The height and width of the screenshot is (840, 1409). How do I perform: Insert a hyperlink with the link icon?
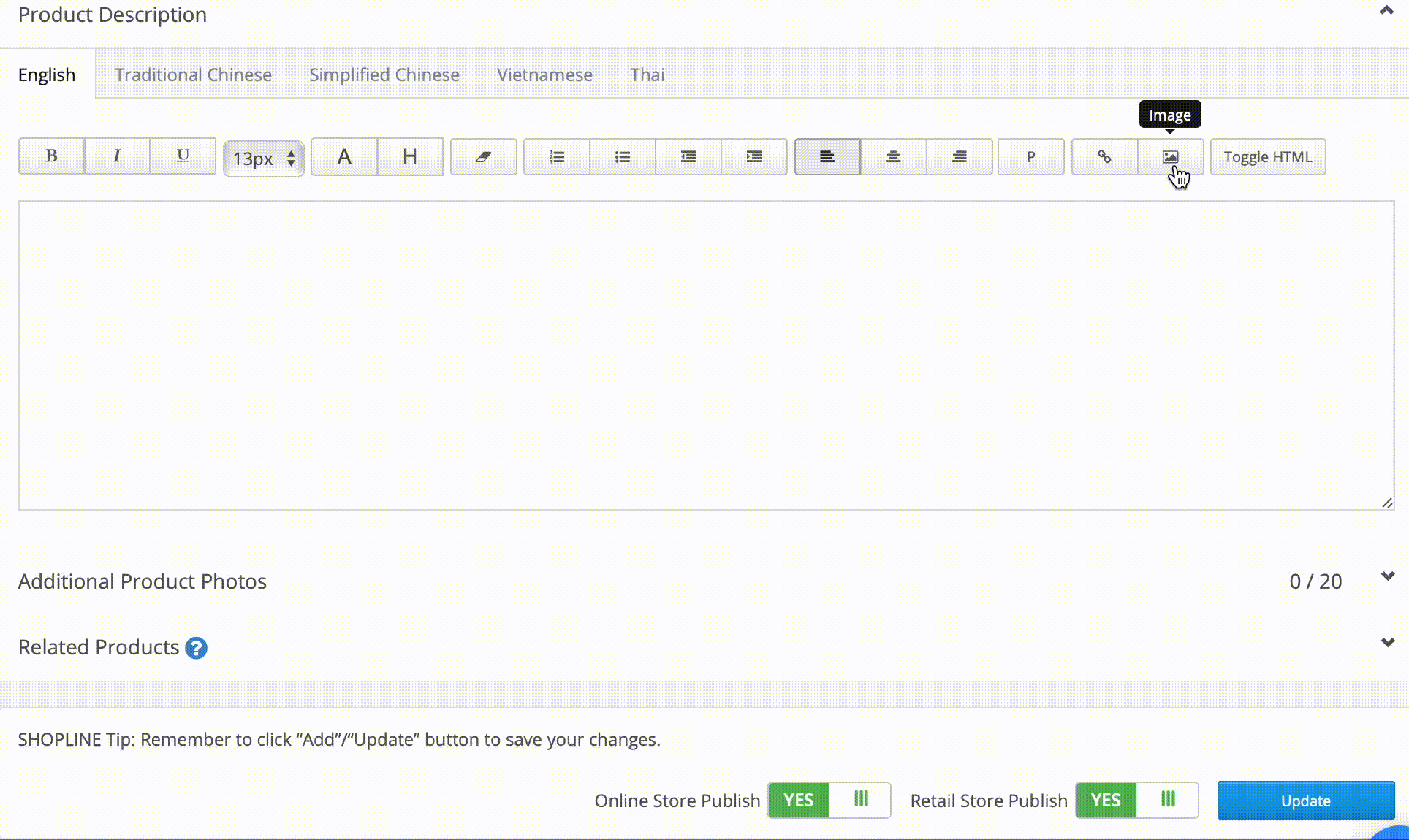pyautogui.click(x=1104, y=157)
